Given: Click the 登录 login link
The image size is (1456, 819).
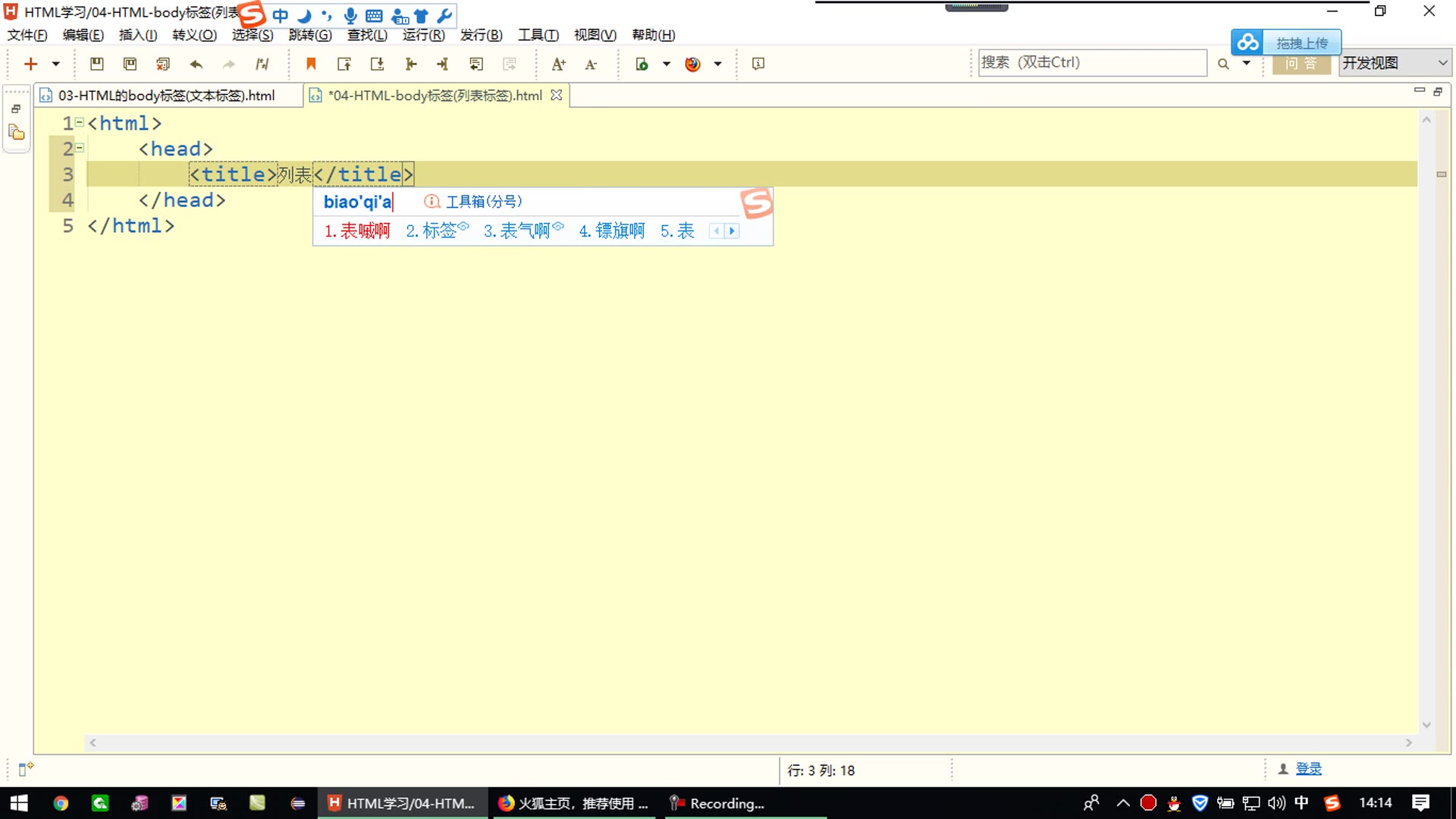Looking at the screenshot, I should [x=1308, y=769].
